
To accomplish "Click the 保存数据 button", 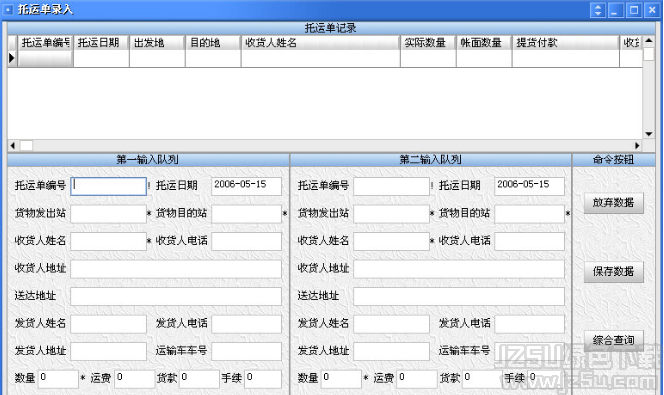I will click(x=614, y=271).
